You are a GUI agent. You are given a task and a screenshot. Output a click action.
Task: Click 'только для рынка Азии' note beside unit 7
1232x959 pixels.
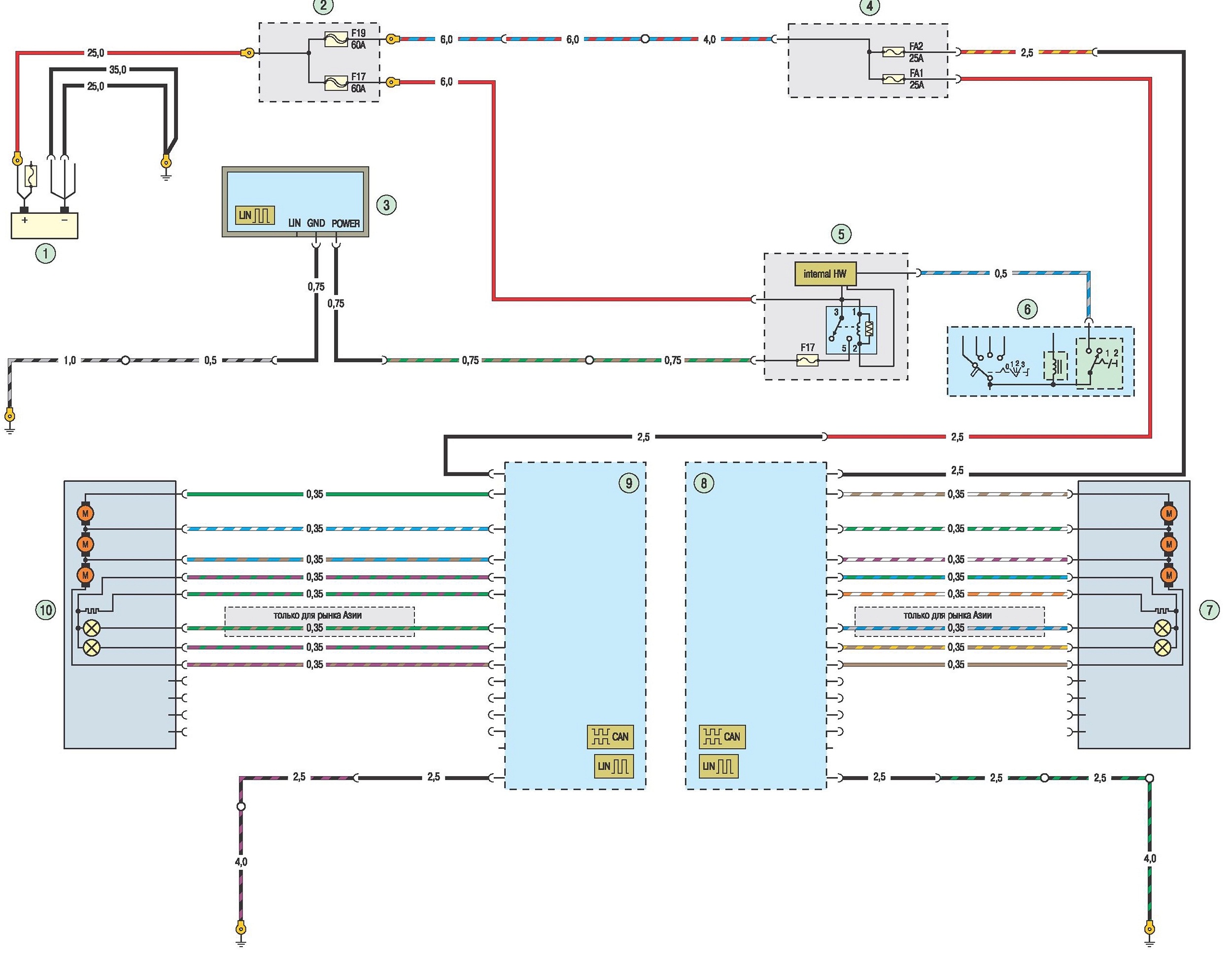pos(947,615)
